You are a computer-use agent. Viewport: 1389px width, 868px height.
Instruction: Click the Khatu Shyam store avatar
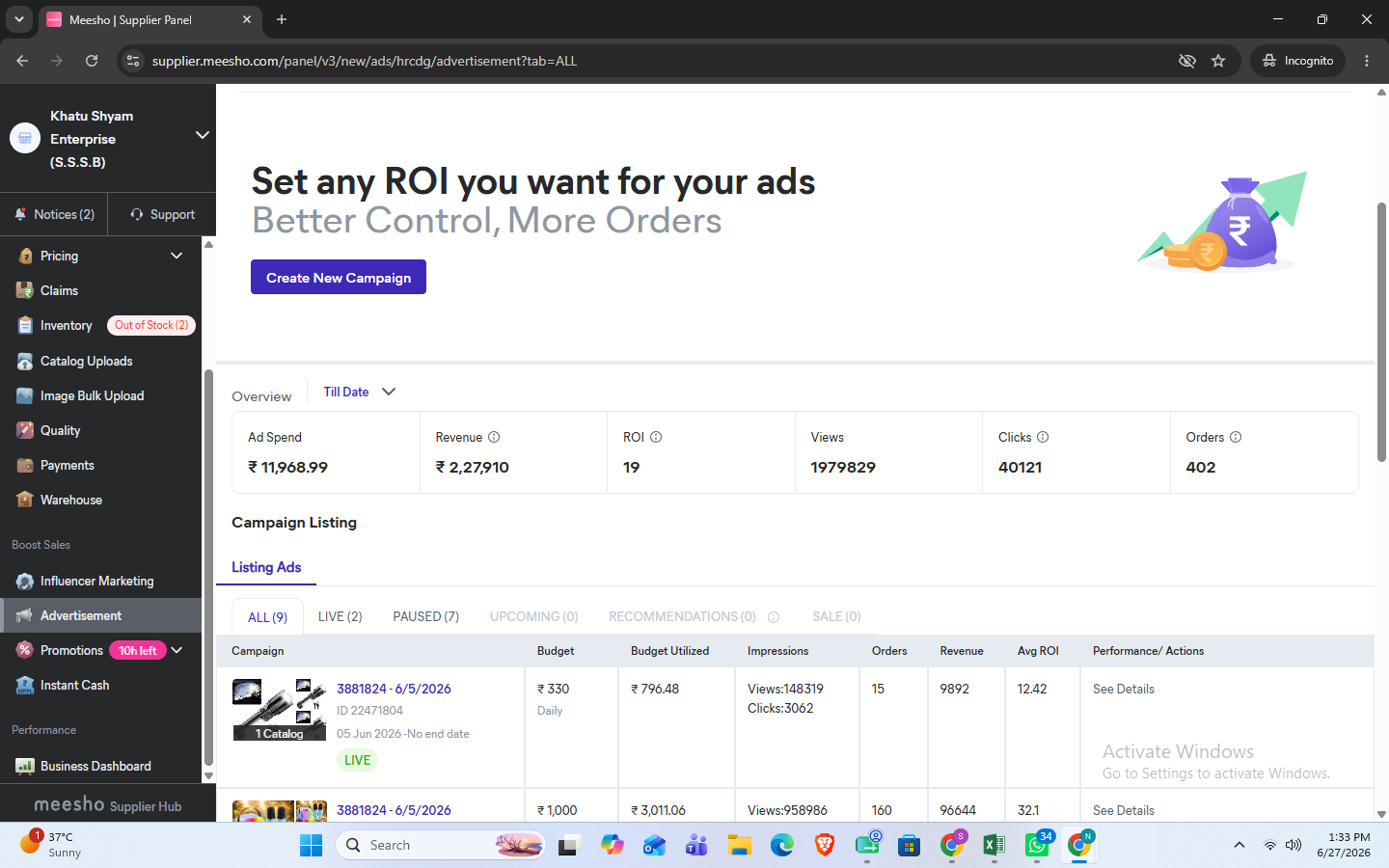[25, 138]
